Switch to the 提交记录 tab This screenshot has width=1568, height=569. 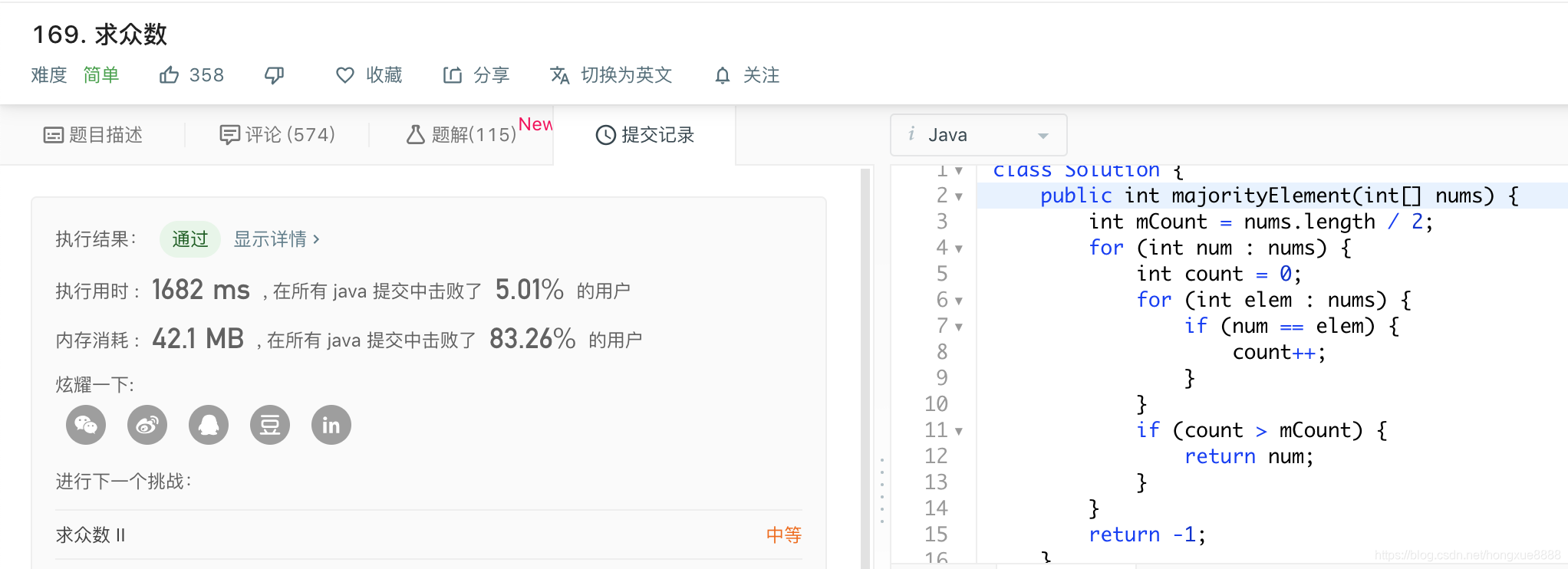click(645, 135)
